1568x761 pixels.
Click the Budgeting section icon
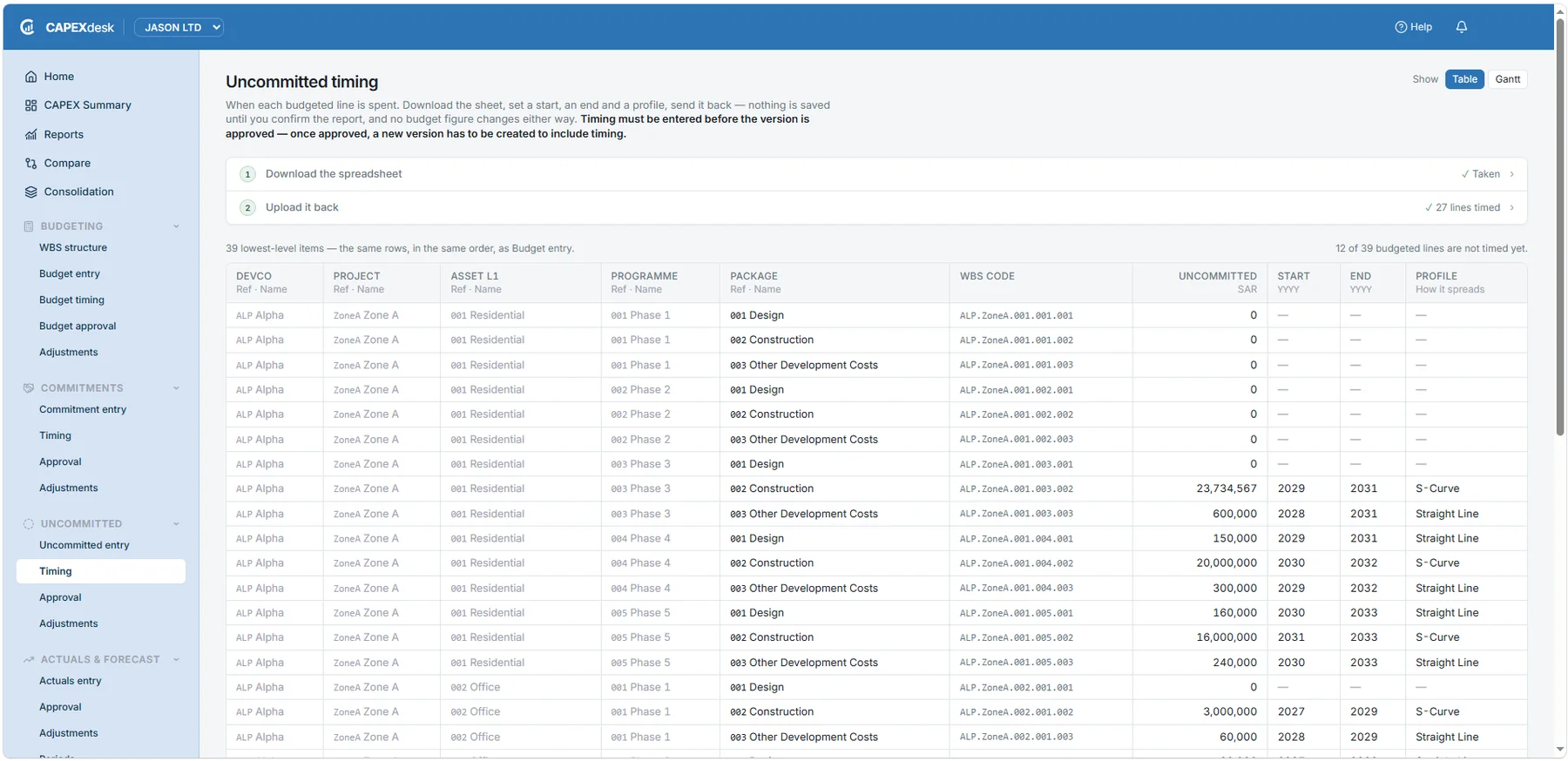pyautogui.click(x=29, y=226)
